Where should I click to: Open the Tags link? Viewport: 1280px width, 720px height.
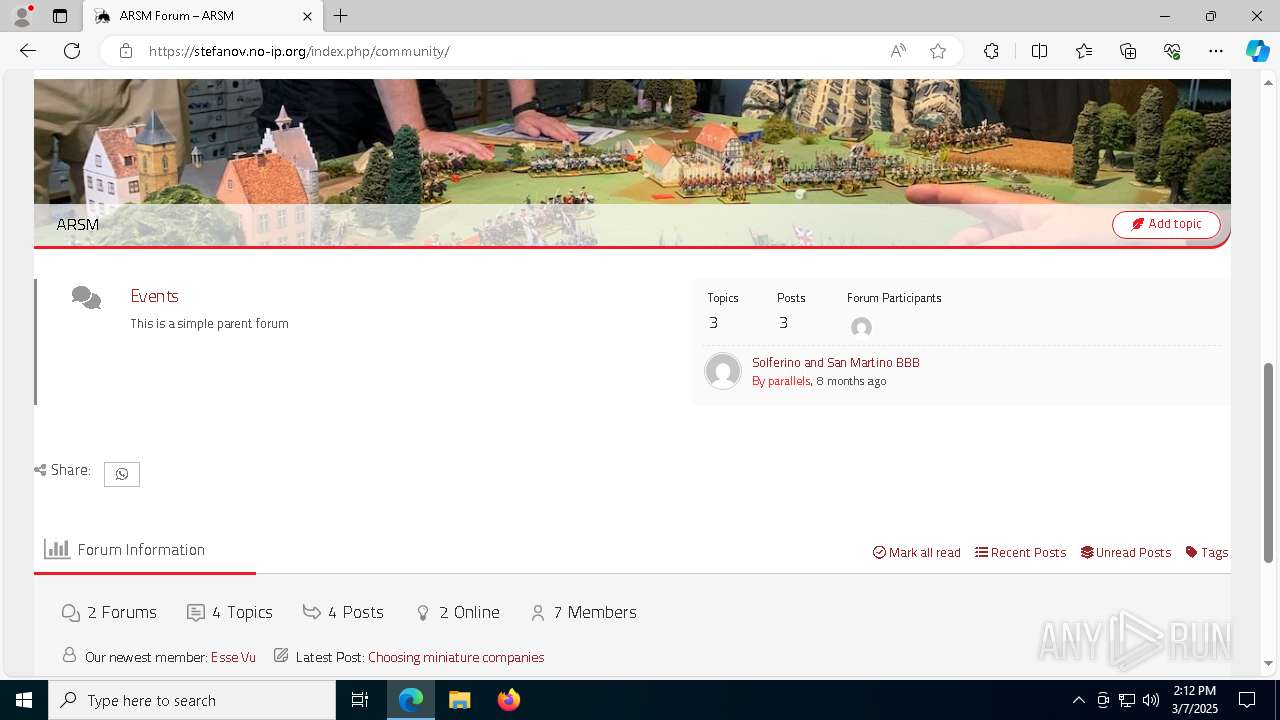[x=1207, y=552]
